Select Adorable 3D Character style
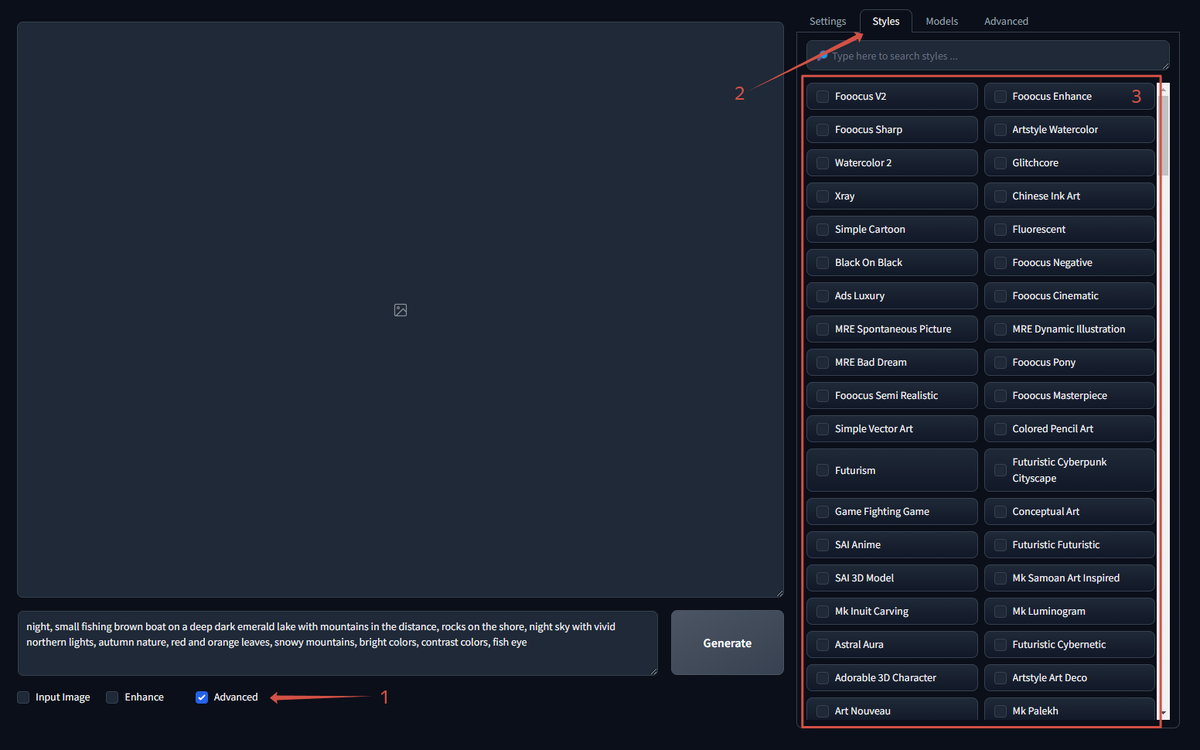1200x750 pixels. tap(822, 678)
